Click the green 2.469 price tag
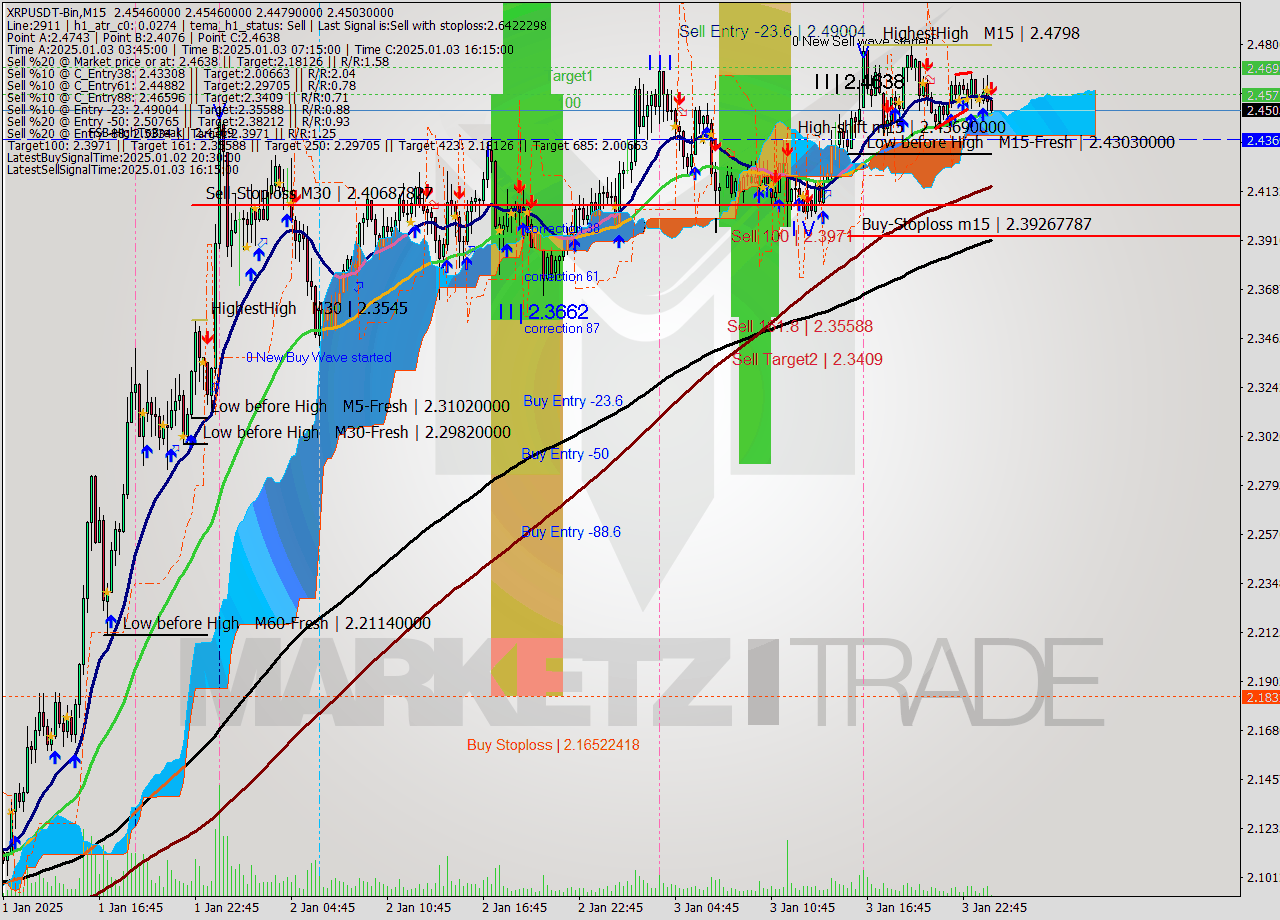The height and width of the screenshot is (920, 1280). tap(1260, 68)
